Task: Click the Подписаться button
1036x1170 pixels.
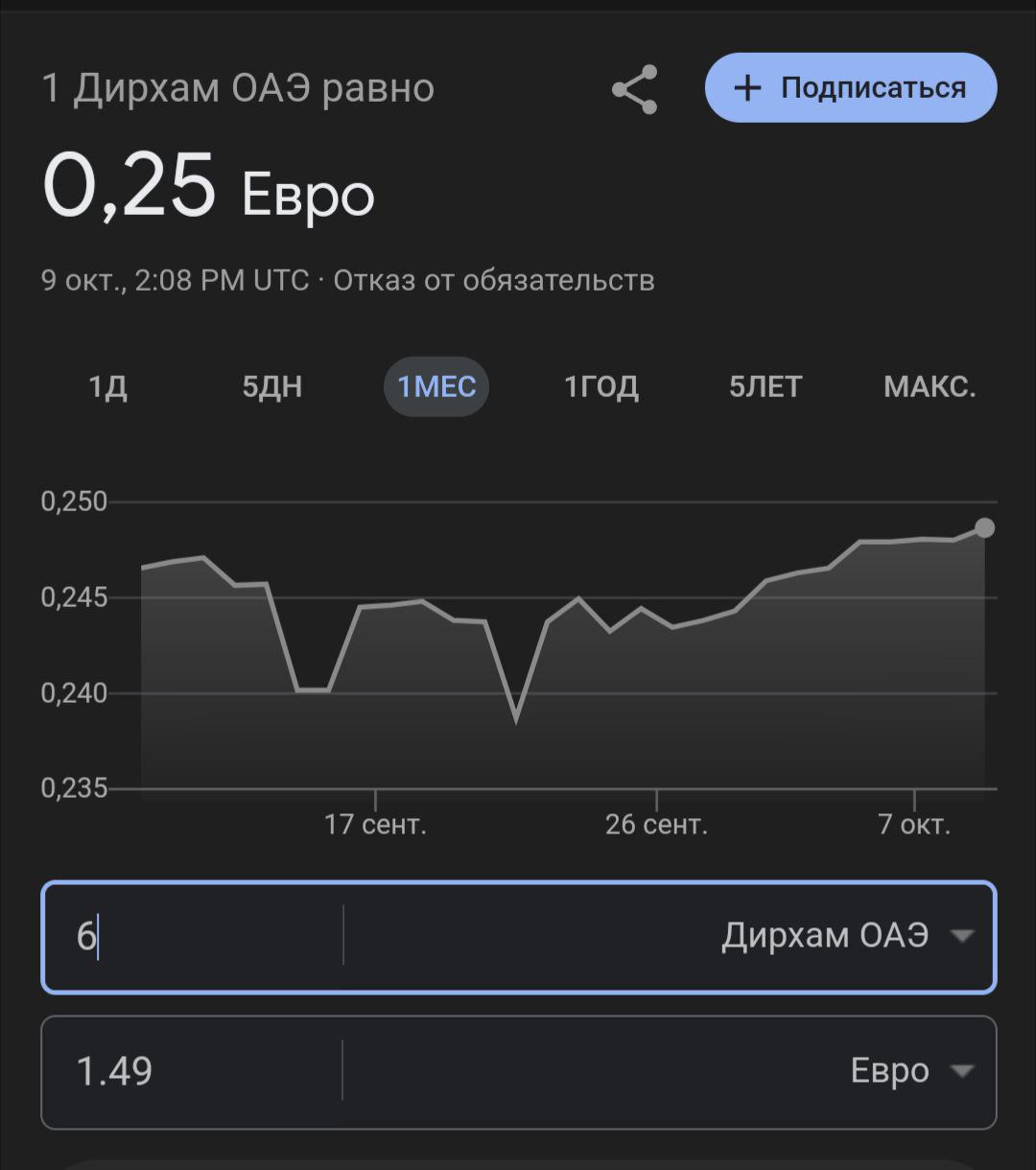Action: point(851,87)
